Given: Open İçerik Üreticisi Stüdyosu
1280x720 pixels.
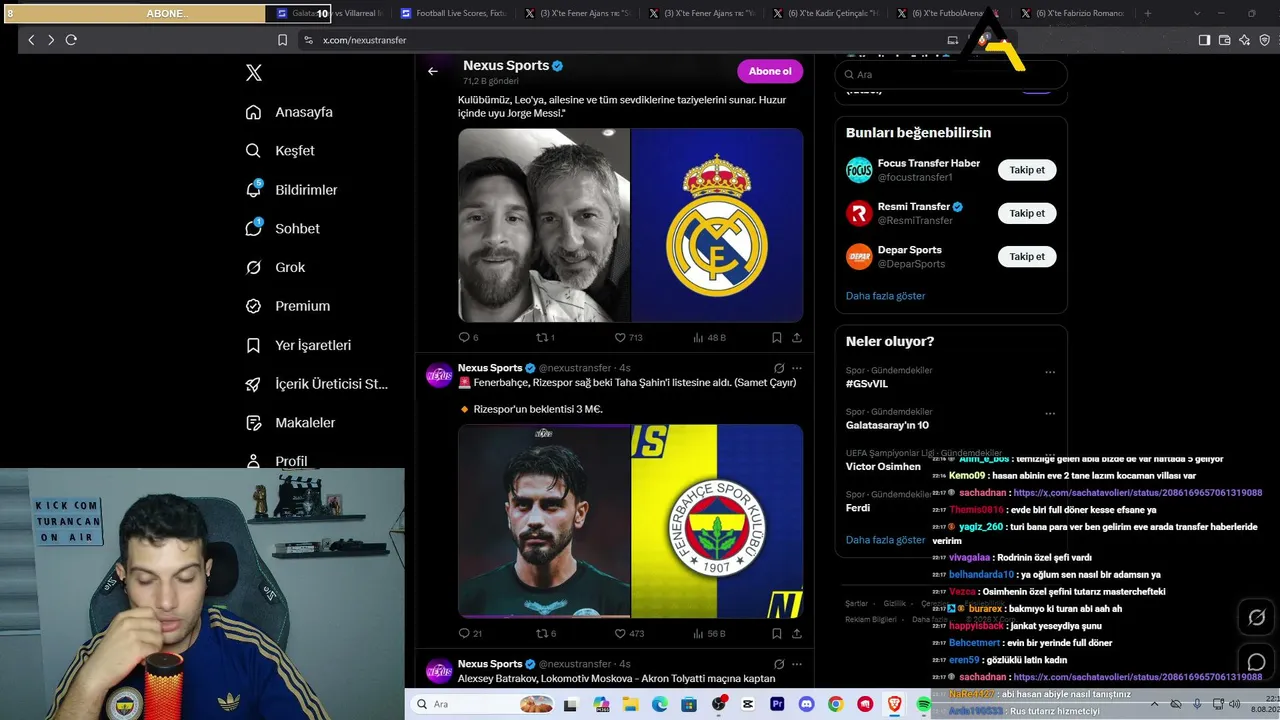Looking at the screenshot, I should click(317, 384).
